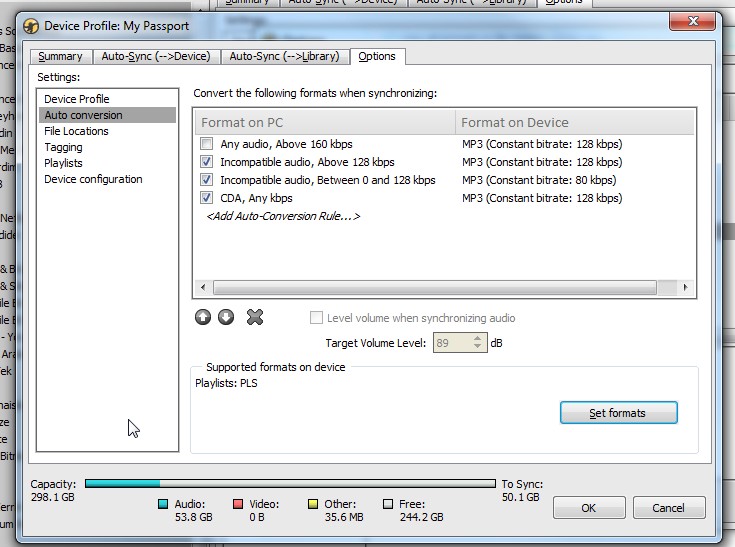Click the MediaMonkey icon in the title bar
The image size is (735, 547).
(32, 25)
